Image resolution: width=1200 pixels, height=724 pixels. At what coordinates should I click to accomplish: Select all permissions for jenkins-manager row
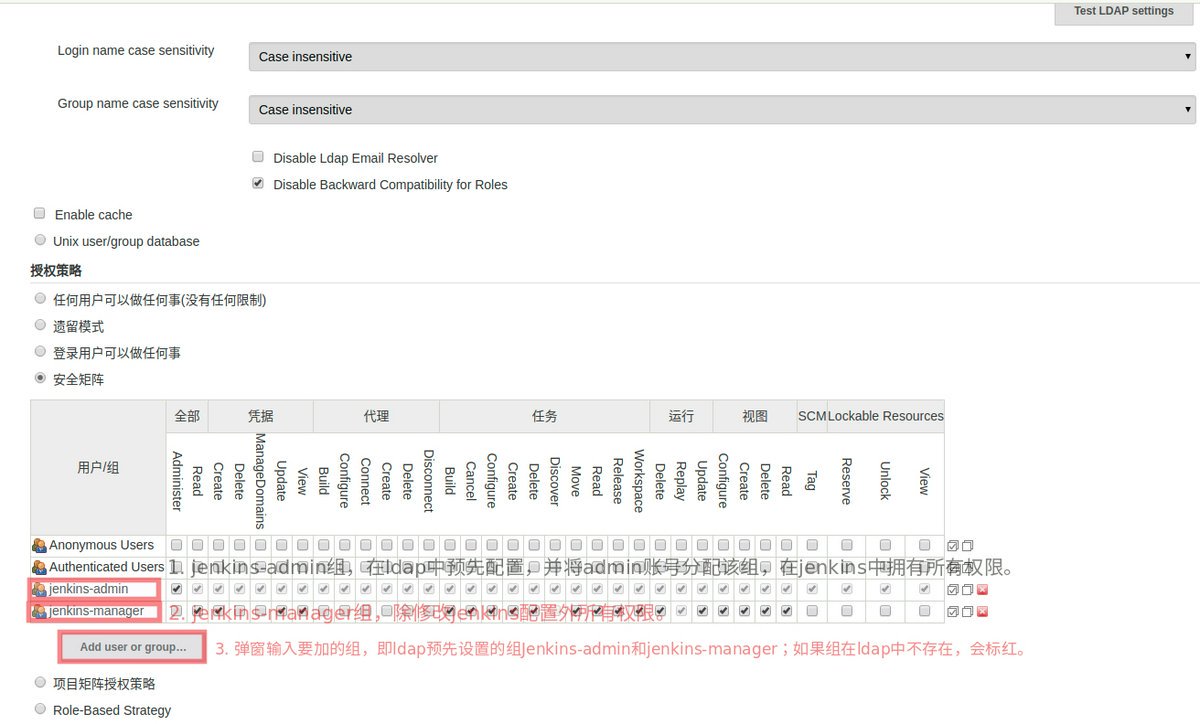[953, 612]
